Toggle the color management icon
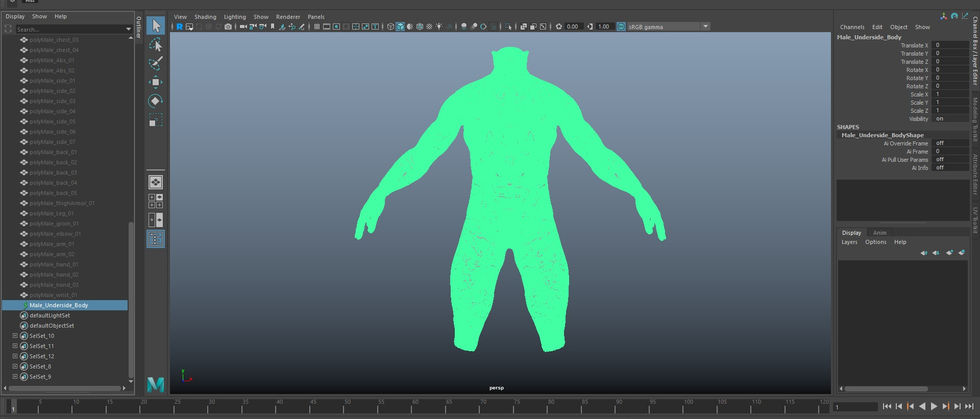Screen dimensions: 980x419 point(621,27)
